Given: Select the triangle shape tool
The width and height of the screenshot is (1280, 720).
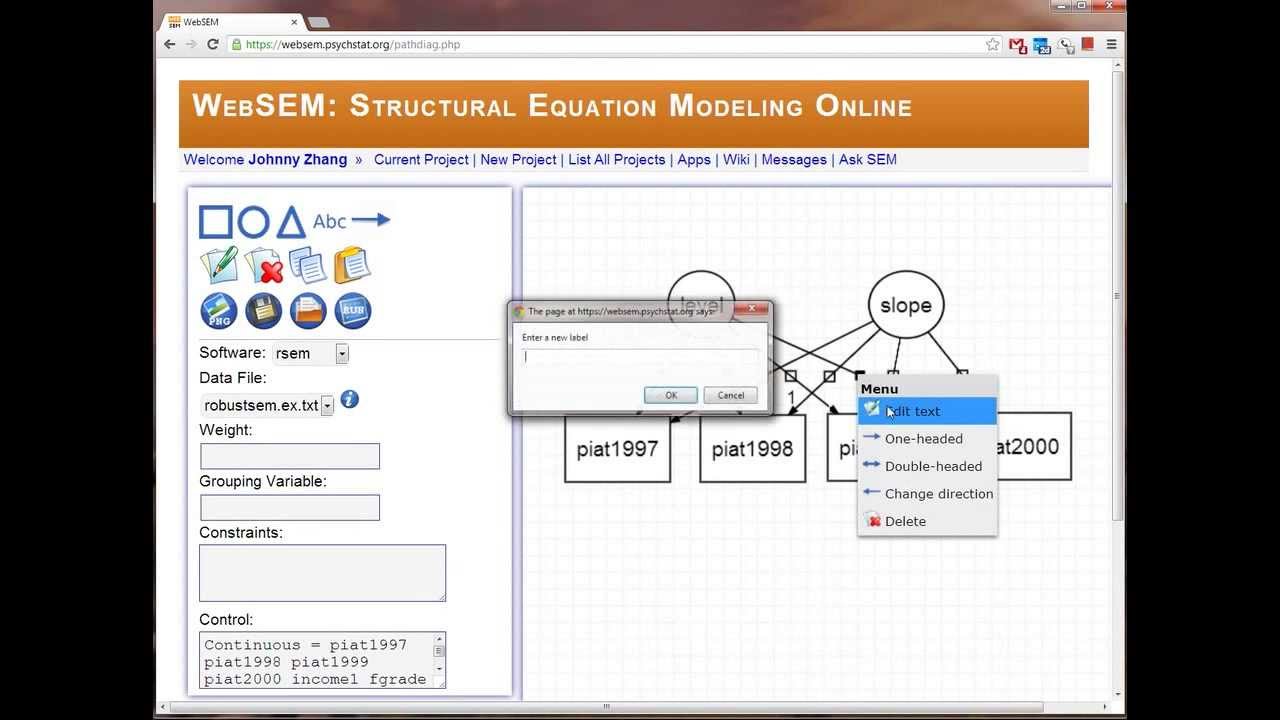Looking at the screenshot, I should [290, 222].
